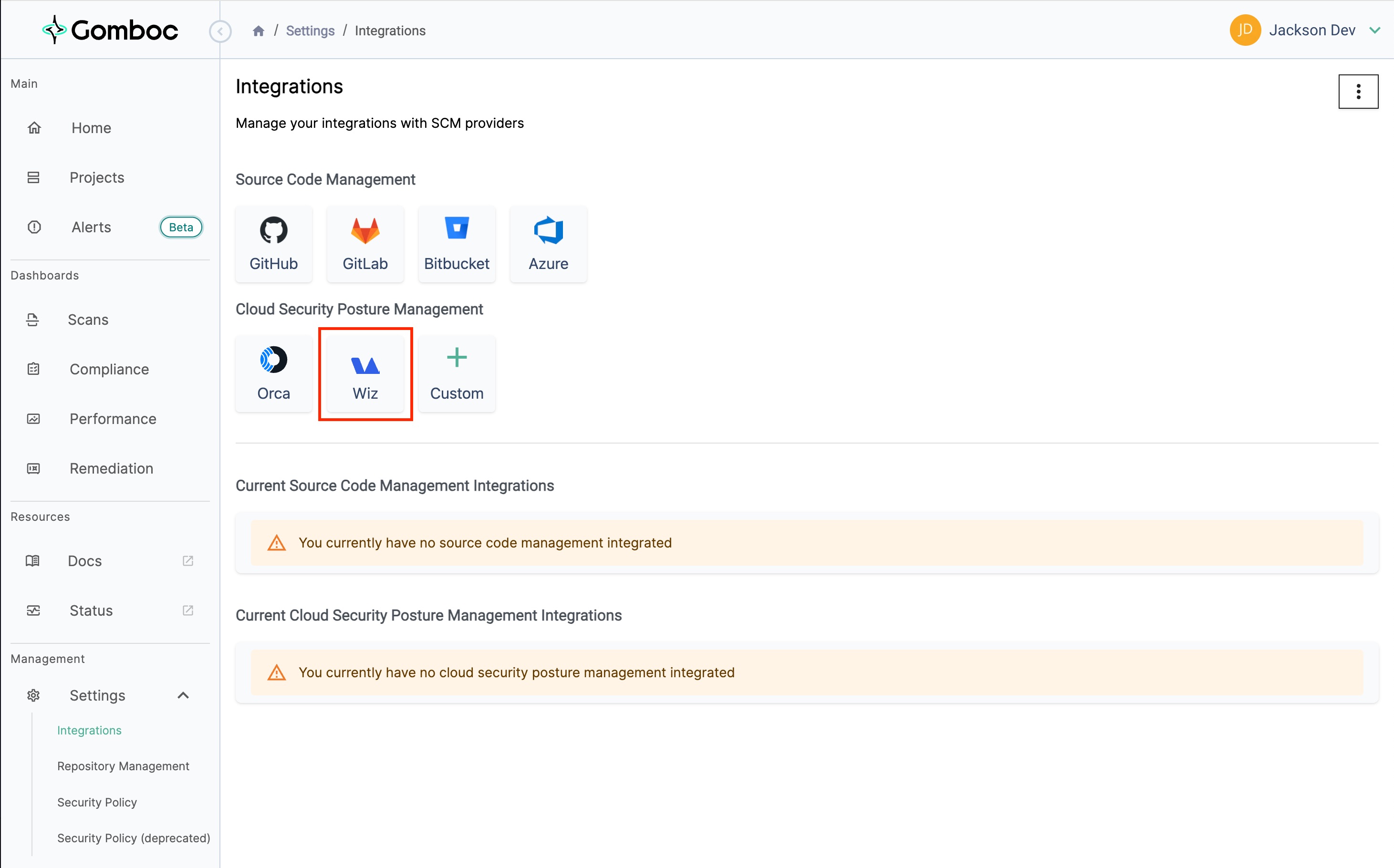Click the Compliance clipboard icon

pos(33,369)
